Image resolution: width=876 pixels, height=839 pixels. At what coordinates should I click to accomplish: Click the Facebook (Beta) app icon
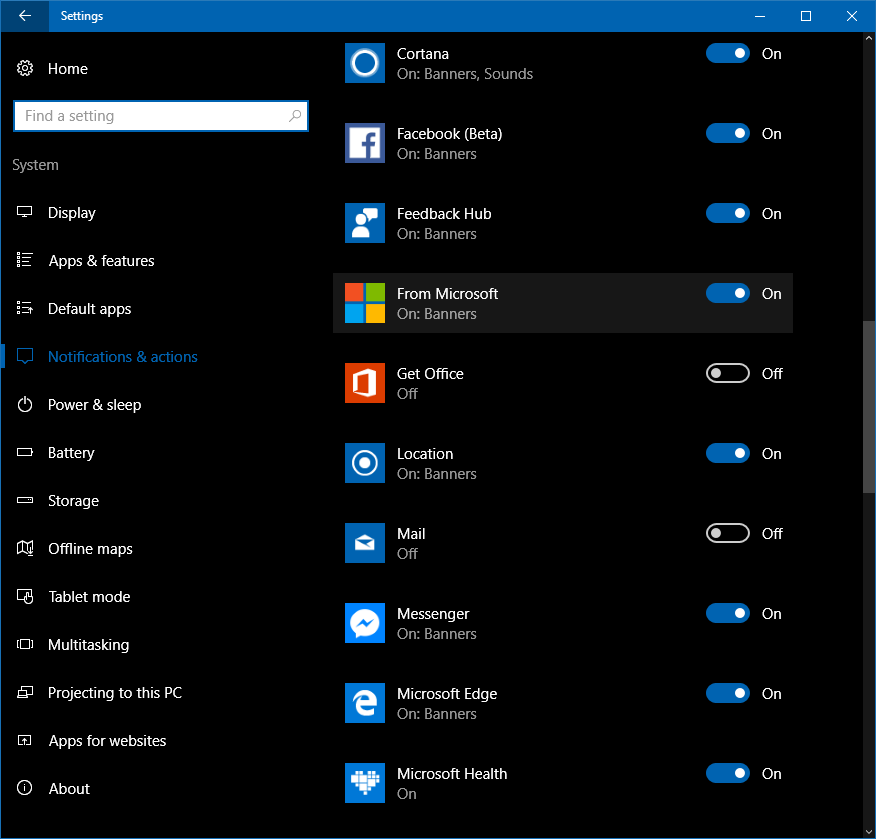pos(365,143)
